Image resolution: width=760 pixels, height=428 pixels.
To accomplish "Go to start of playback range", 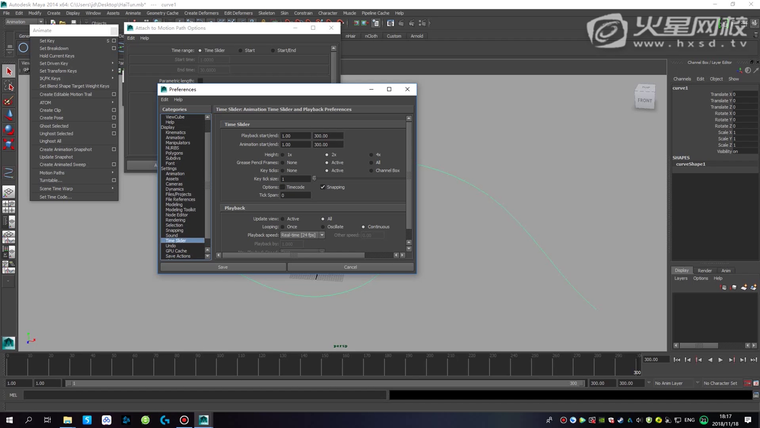I will [x=679, y=359].
